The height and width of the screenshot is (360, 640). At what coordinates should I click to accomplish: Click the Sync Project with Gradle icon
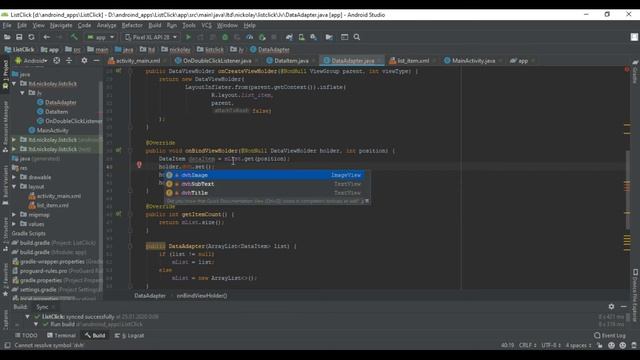(289, 37)
